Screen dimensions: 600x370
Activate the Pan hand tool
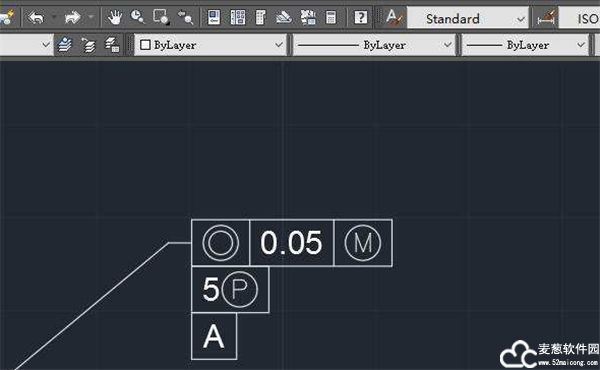[x=114, y=17]
